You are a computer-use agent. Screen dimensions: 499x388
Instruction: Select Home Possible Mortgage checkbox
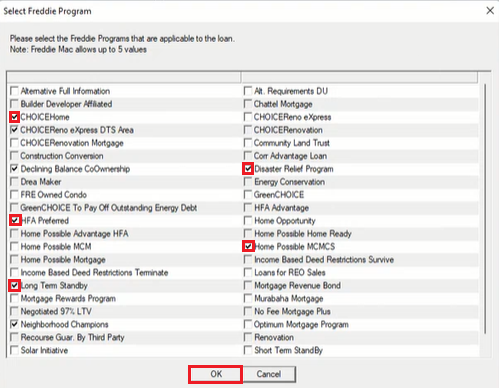pos(14,260)
